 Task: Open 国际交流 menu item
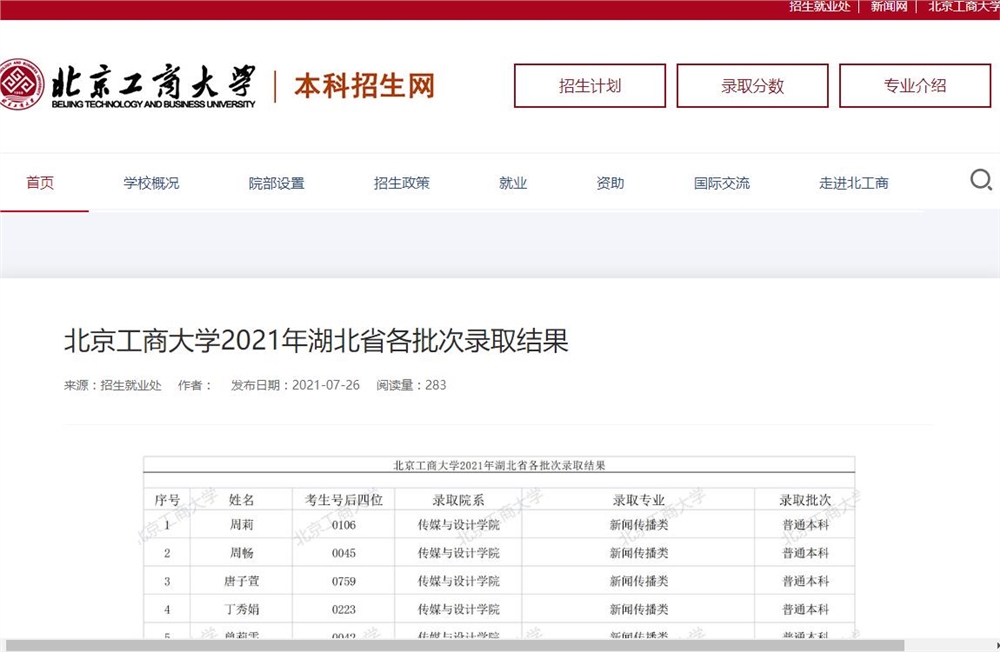coord(722,183)
